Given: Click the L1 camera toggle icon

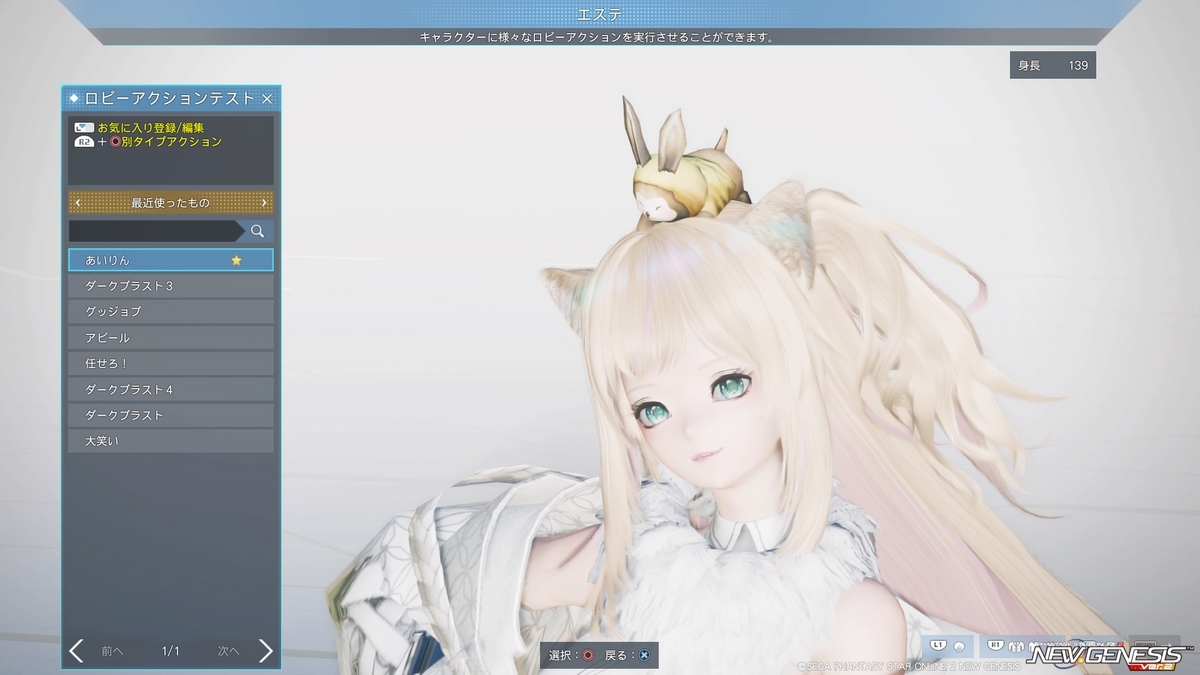Looking at the screenshot, I should pos(949,647).
